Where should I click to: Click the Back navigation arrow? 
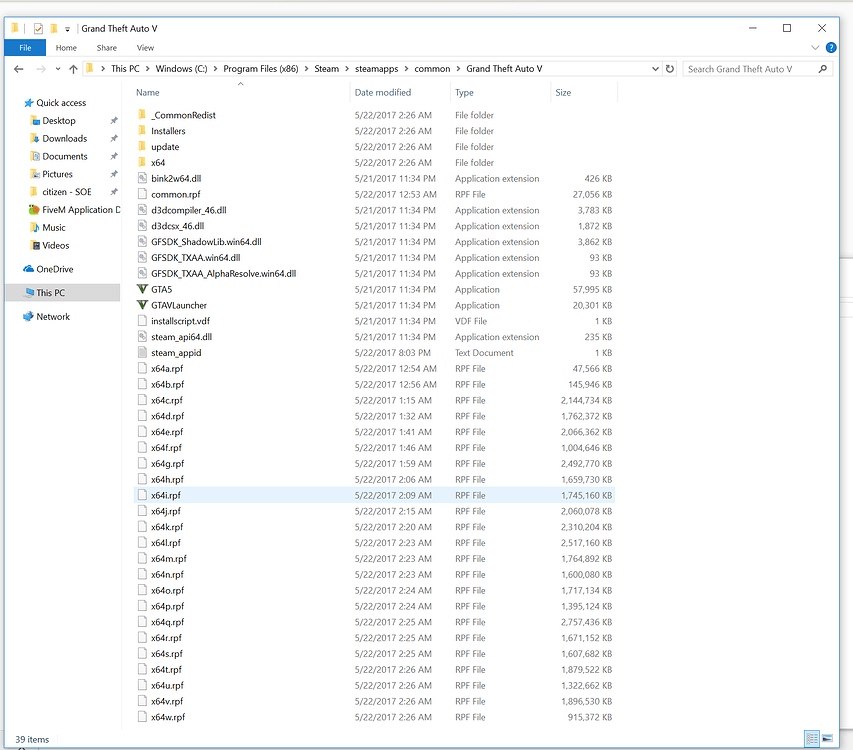18,69
